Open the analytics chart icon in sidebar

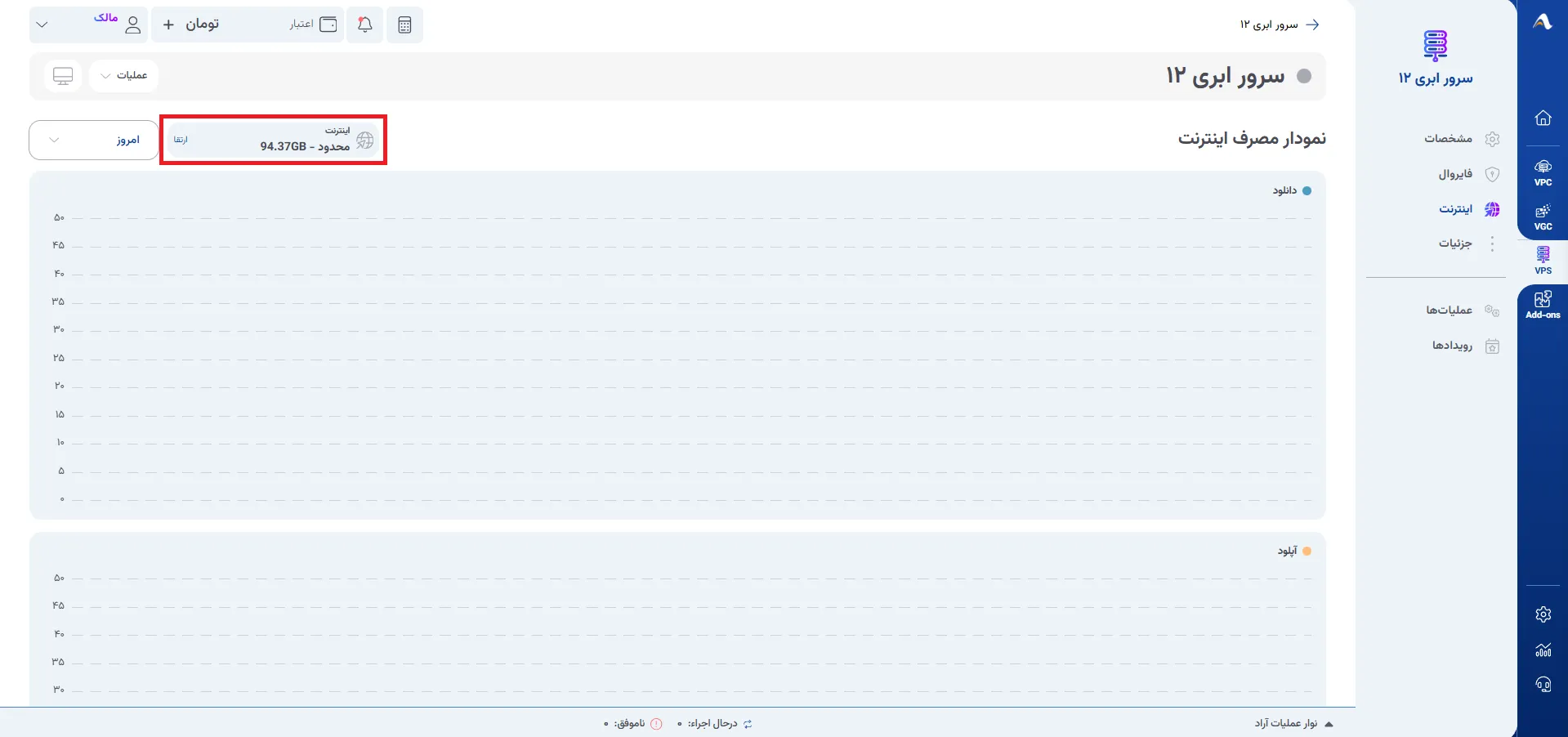pyautogui.click(x=1543, y=650)
